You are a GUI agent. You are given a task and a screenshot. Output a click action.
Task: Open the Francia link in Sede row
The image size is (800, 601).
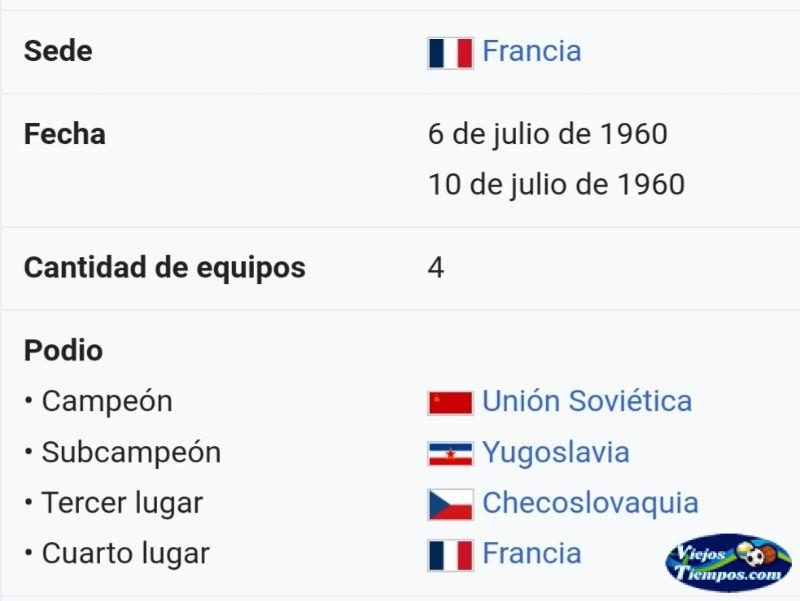tap(532, 51)
